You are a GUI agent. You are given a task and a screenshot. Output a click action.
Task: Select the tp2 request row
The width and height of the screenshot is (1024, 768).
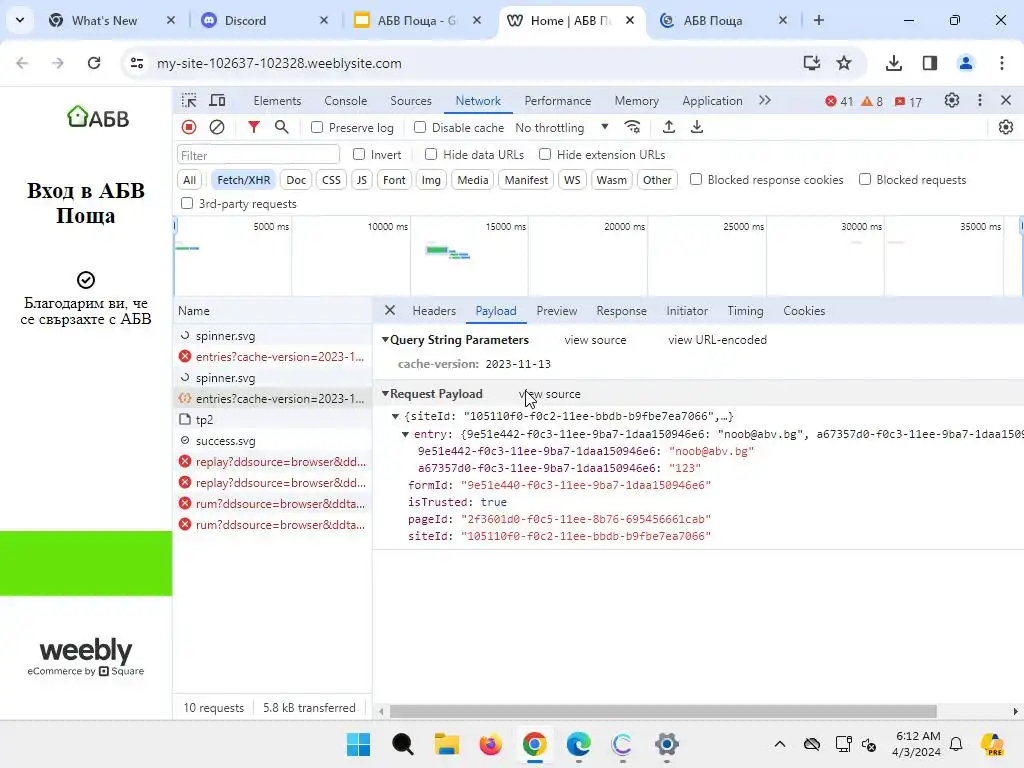[x=272, y=419]
